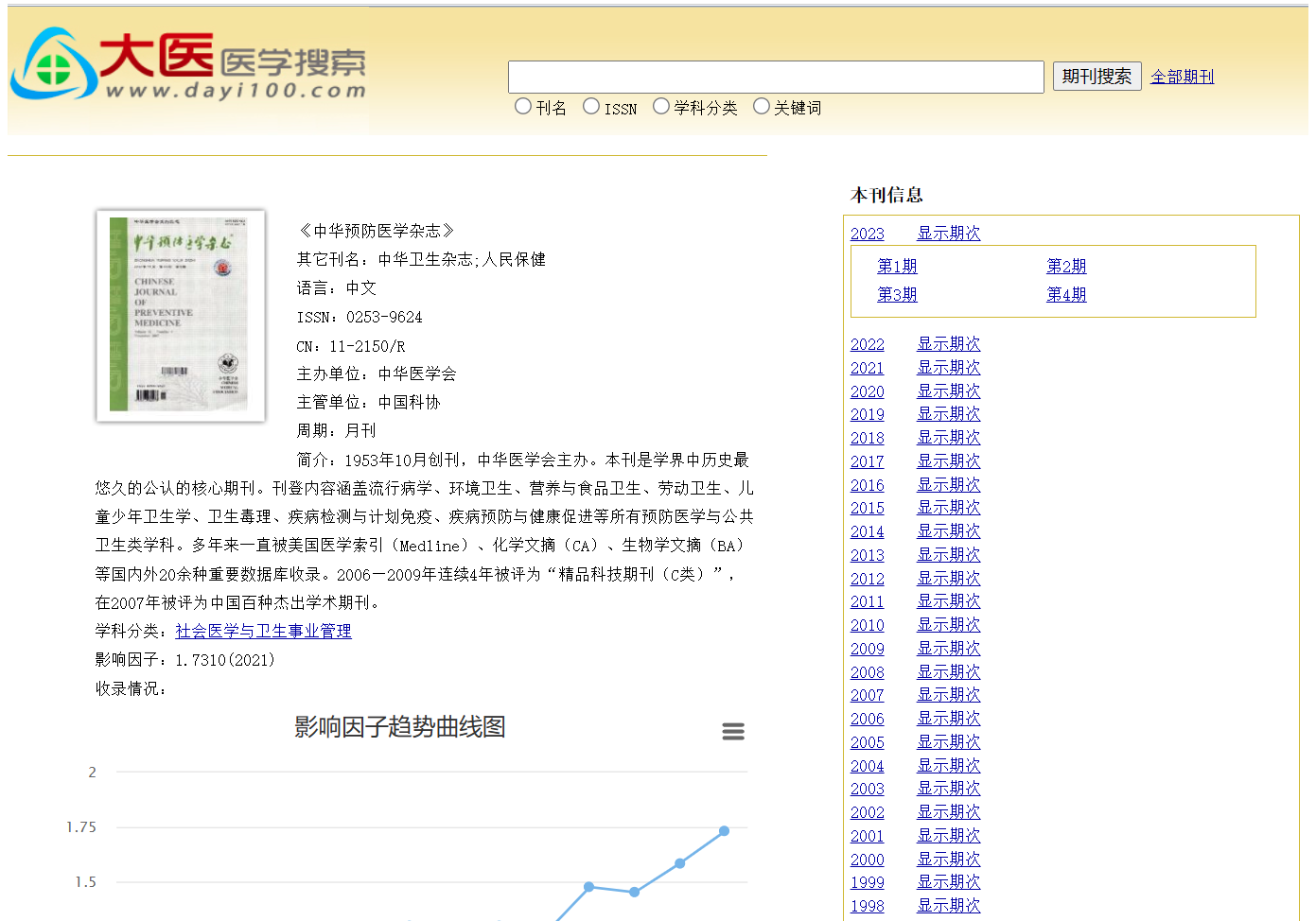Click the journal cover thumbnail image
This screenshot has height=921, width=1316.
click(181, 315)
